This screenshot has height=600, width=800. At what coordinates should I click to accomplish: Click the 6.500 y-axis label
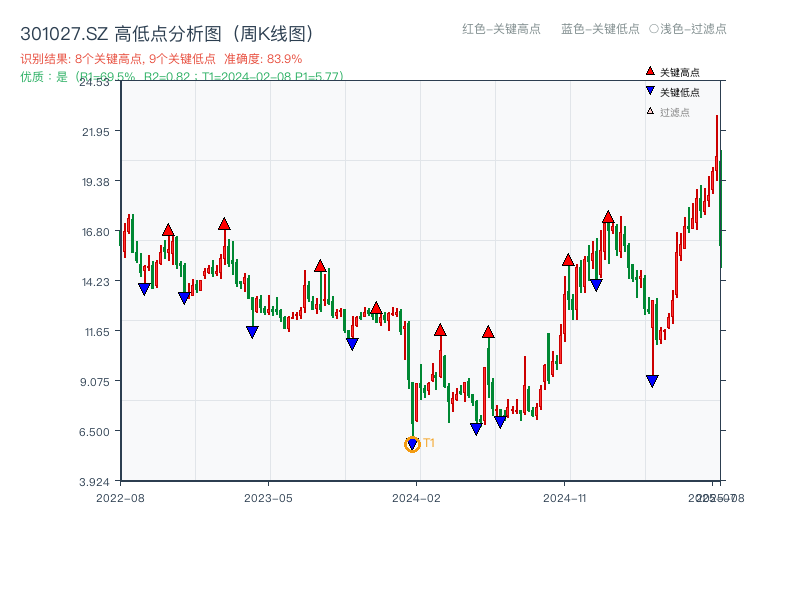94,432
